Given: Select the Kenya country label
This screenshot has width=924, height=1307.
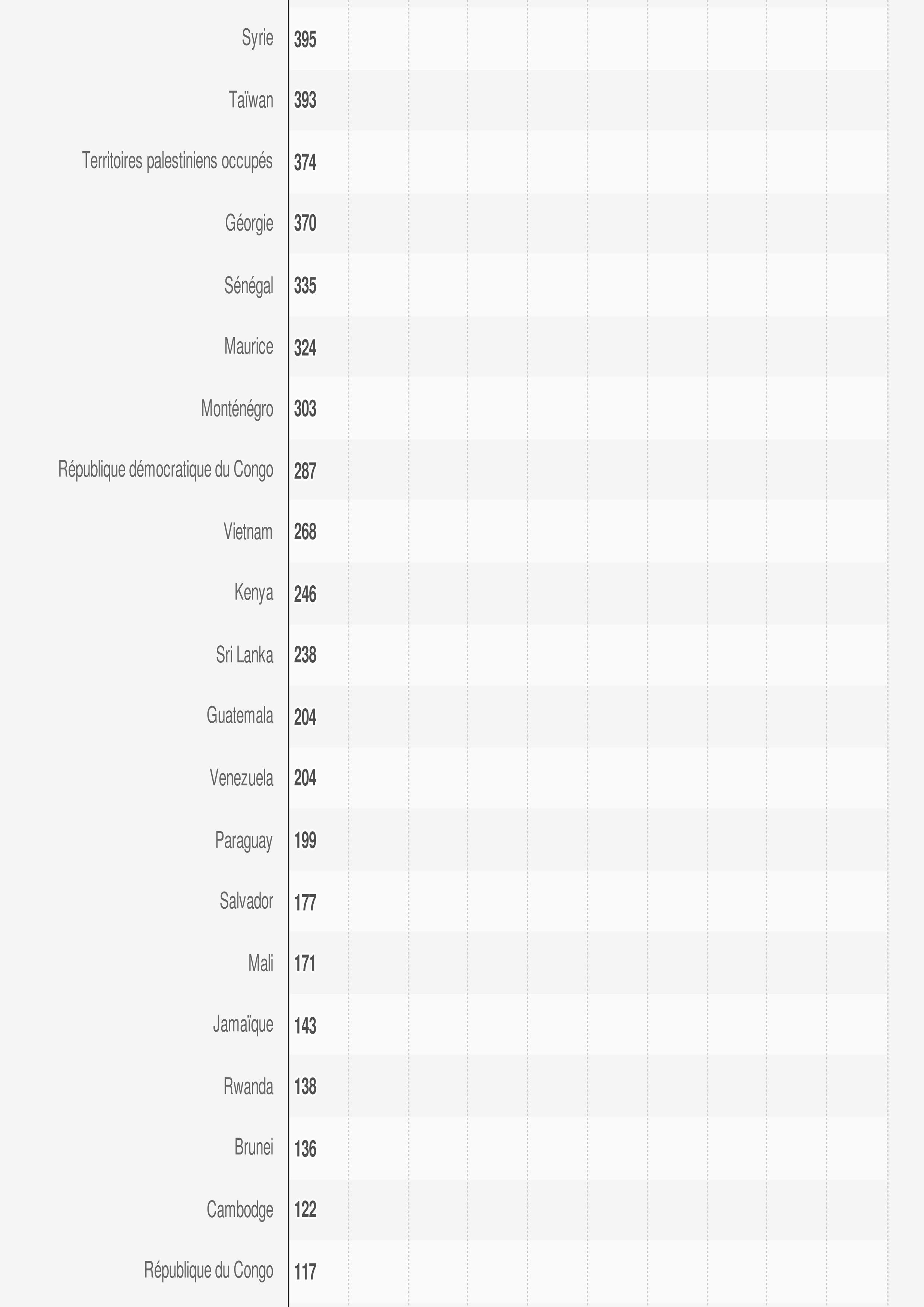Looking at the screenshot, I should coord(253,593).
